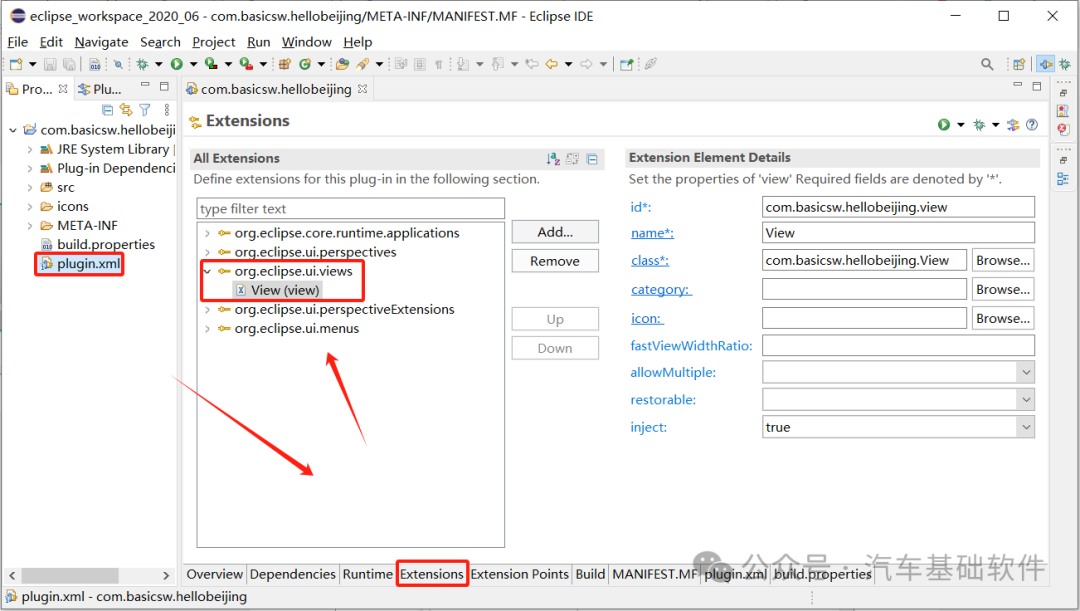Click the category: hyperlink label

click(x=661, y=290)
